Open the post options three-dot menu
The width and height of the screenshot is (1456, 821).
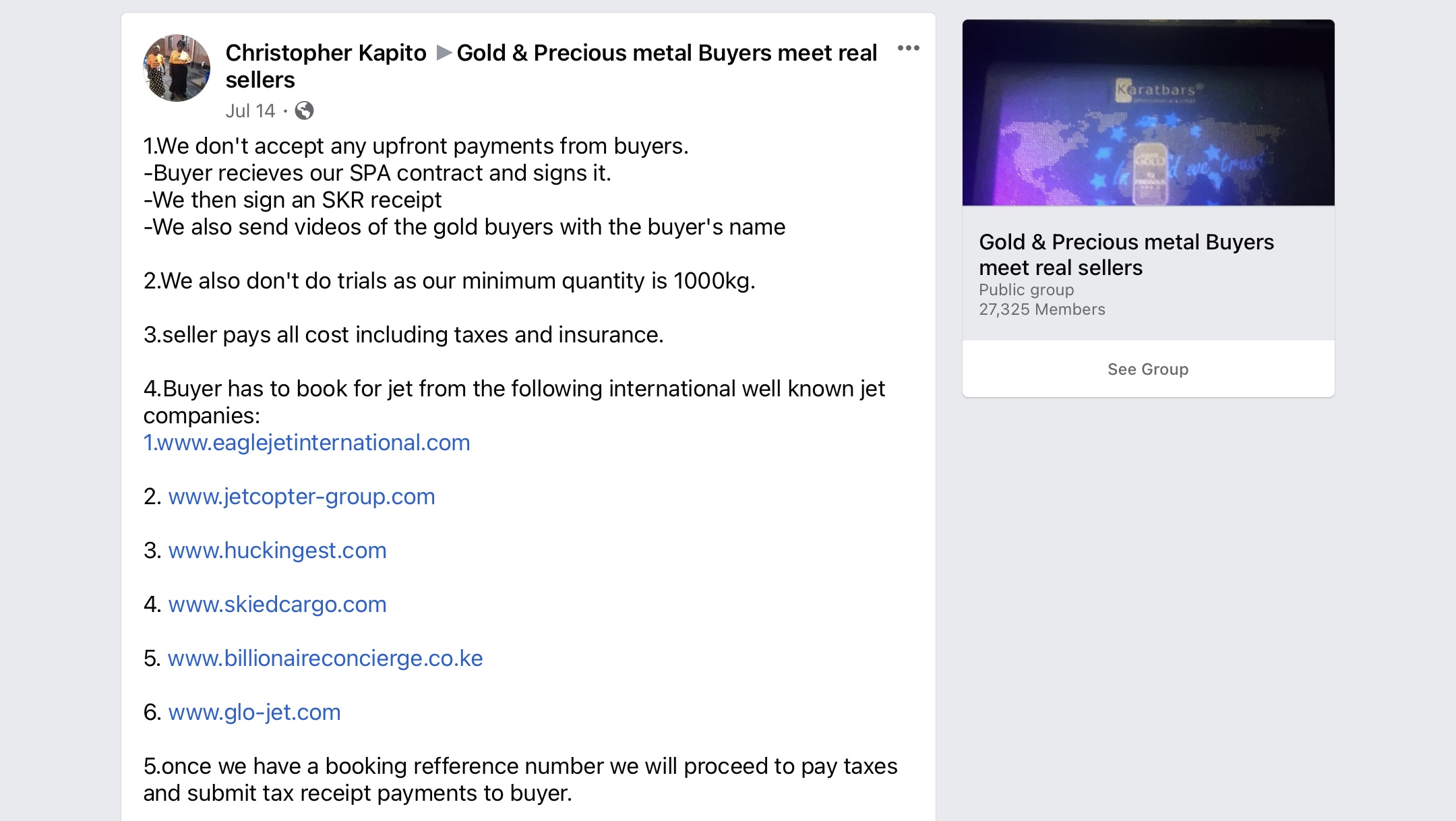(x=908, y=48)
